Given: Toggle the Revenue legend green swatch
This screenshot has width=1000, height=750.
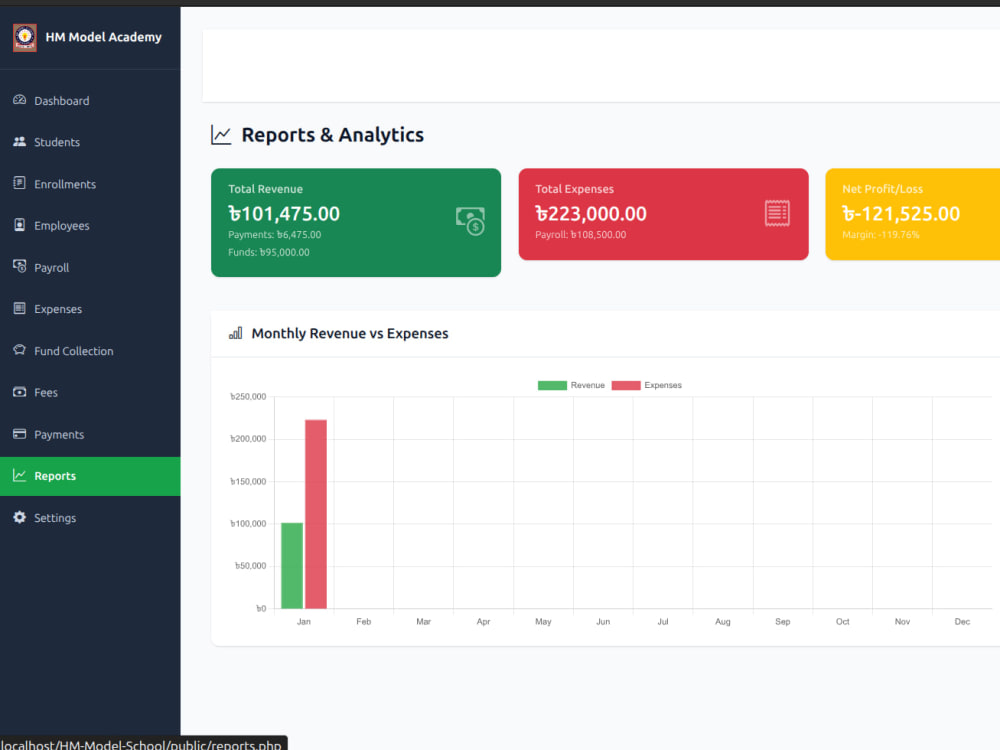Looking at the screenshot, I should click(552, 385).
